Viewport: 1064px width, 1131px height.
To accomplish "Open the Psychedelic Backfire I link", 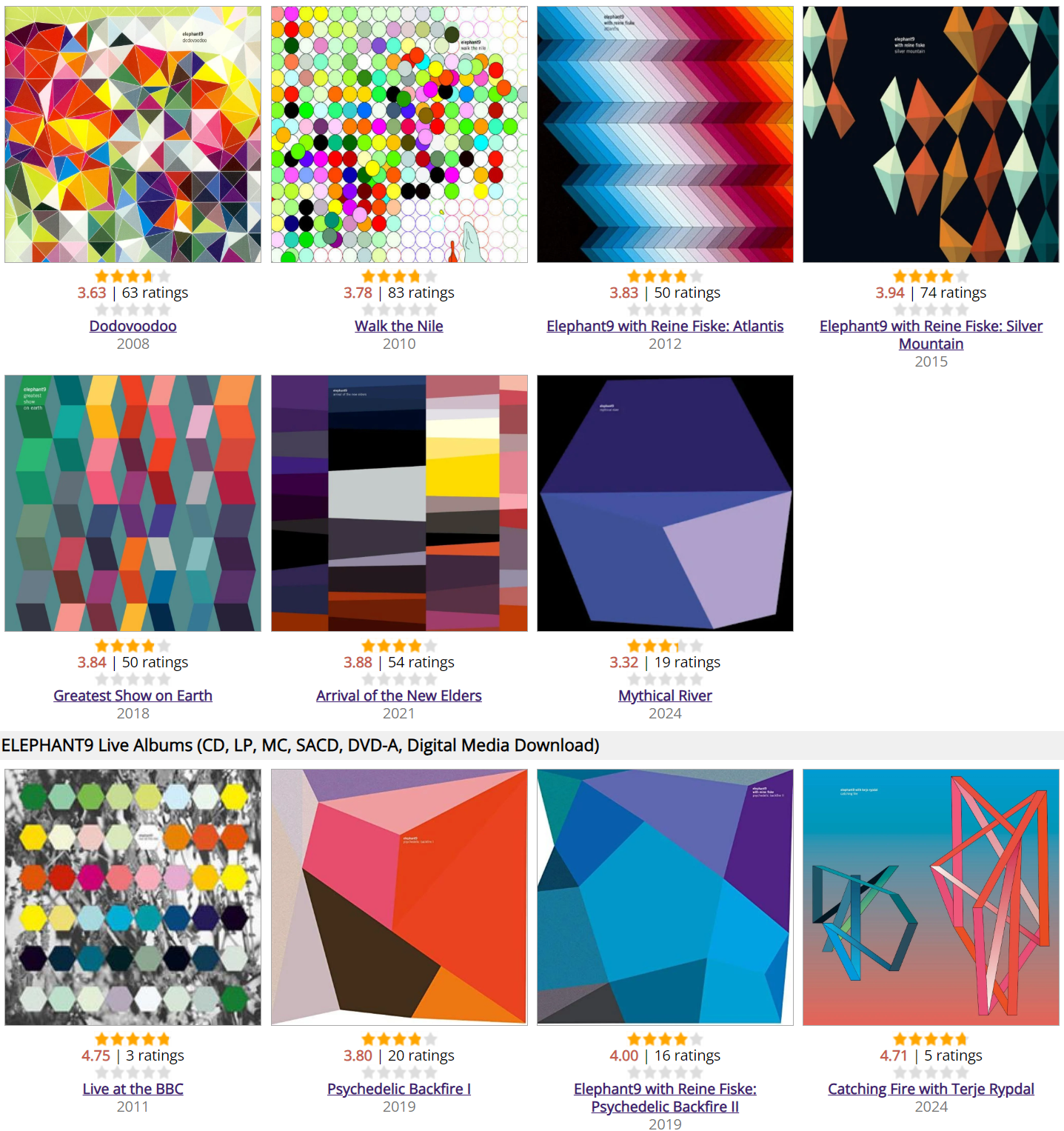I will [399, 1089].
